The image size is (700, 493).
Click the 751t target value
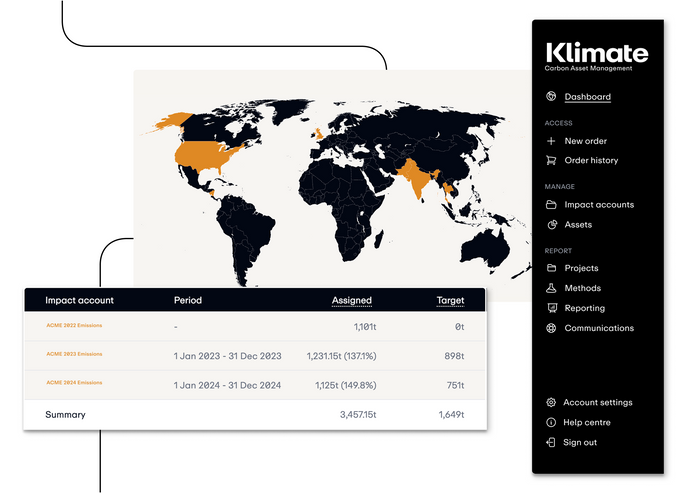pos(455,385)
